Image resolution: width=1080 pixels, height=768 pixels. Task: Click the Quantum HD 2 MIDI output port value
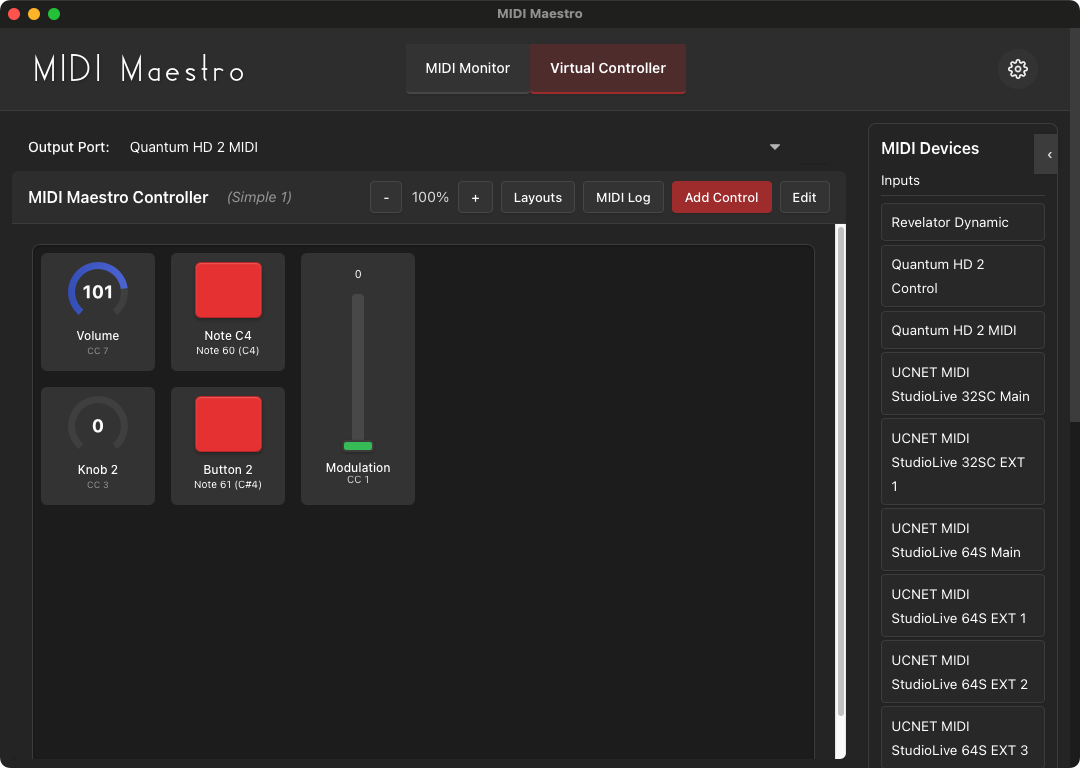(x=194, y=147)
